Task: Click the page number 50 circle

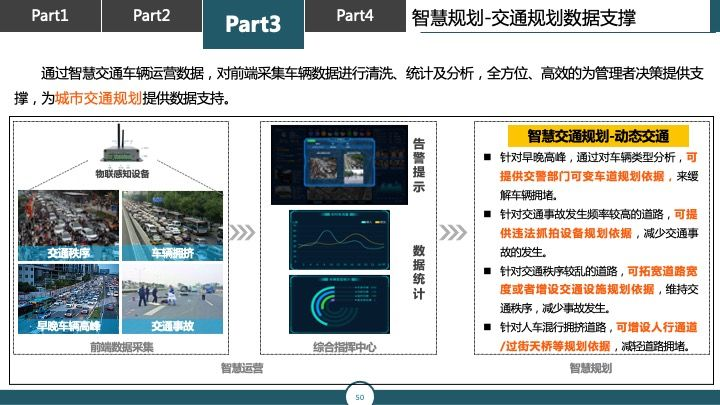Action: pos(360,397)
